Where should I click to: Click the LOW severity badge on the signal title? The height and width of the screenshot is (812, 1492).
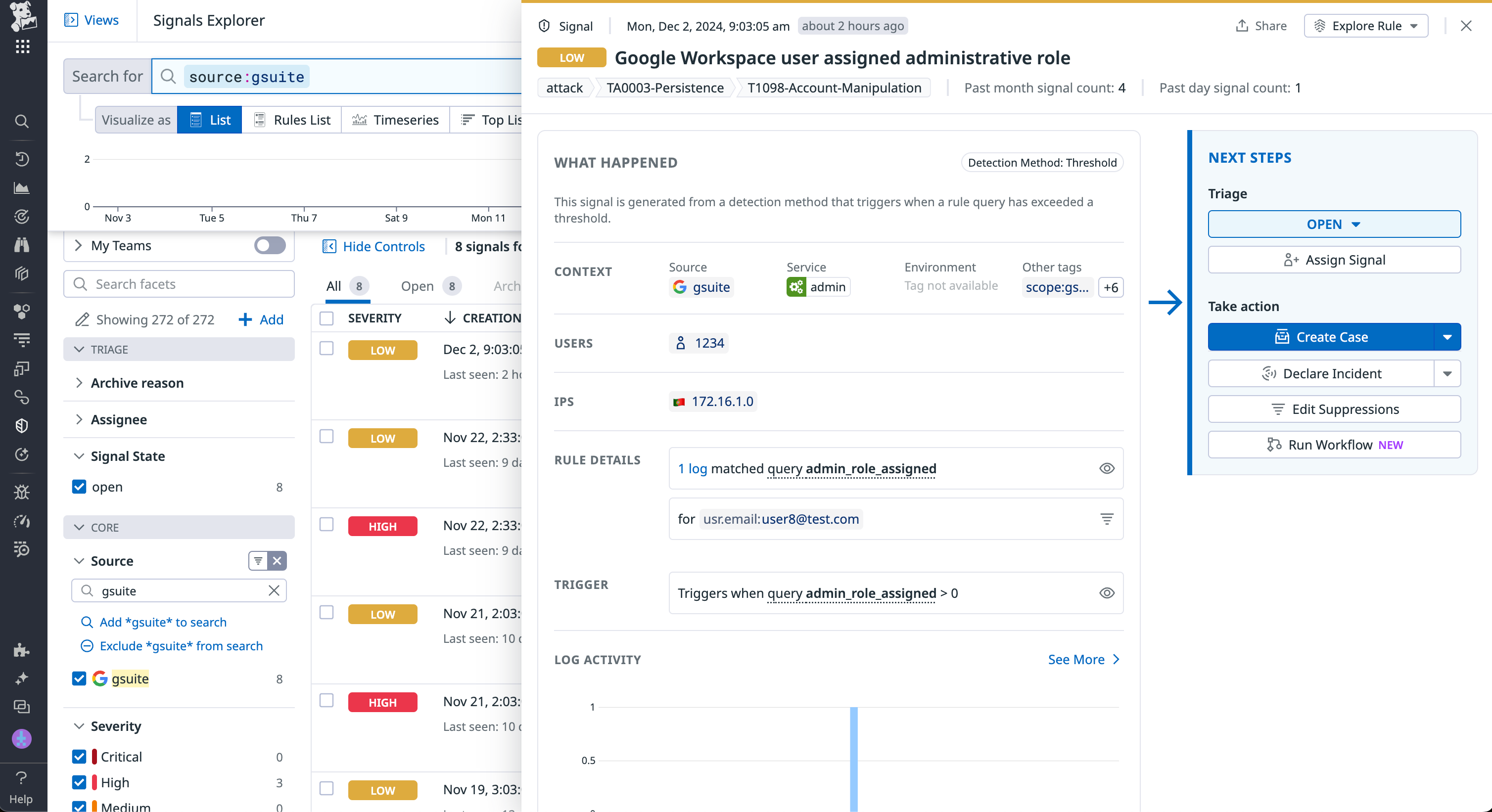pos(570,58)
